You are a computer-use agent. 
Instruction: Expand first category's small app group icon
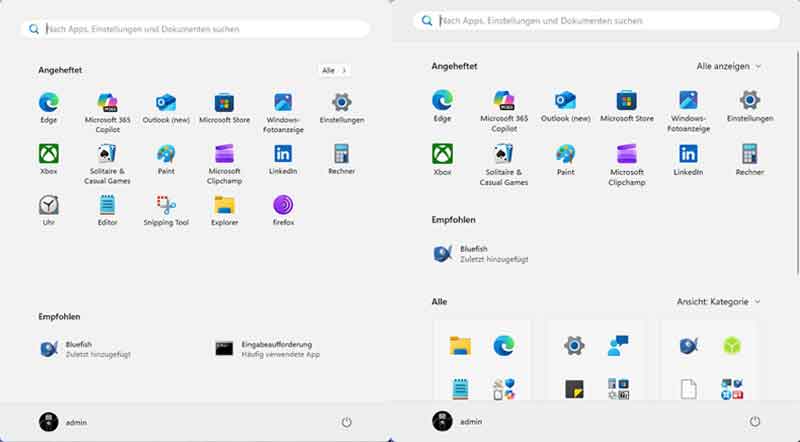504,389
